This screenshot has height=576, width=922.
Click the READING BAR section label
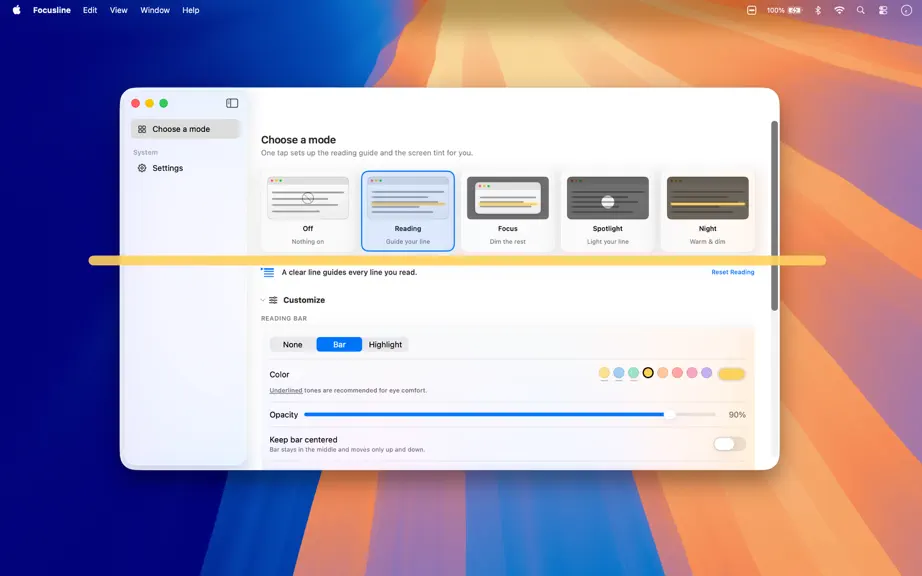(284, 319)
